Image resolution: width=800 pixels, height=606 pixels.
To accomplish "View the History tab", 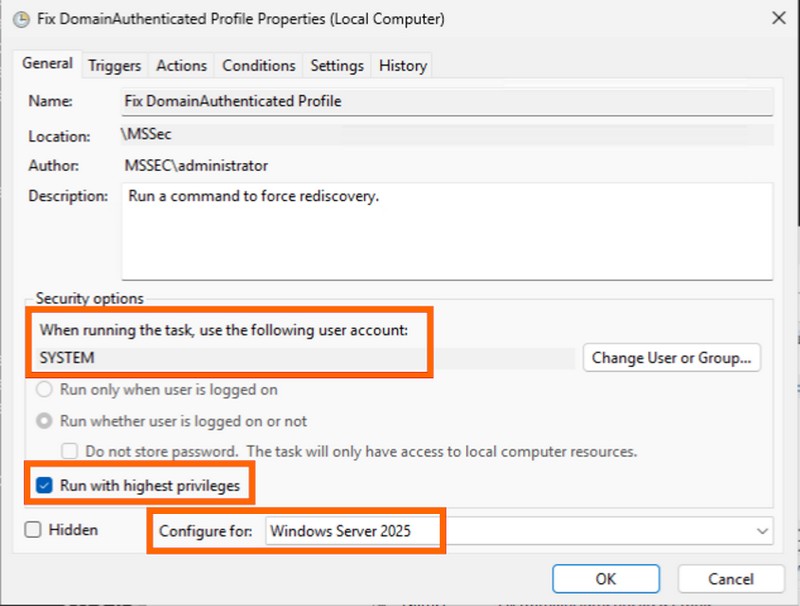I will [401, 64].
